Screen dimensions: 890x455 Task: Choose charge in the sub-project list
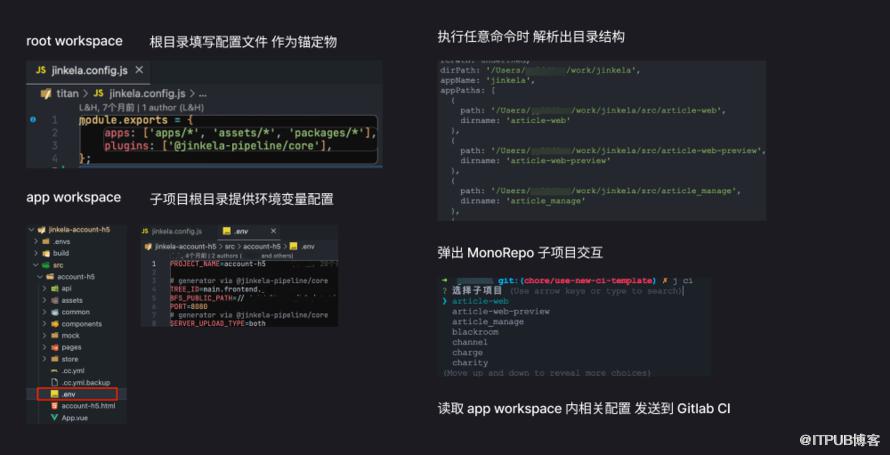pos(467,352)
